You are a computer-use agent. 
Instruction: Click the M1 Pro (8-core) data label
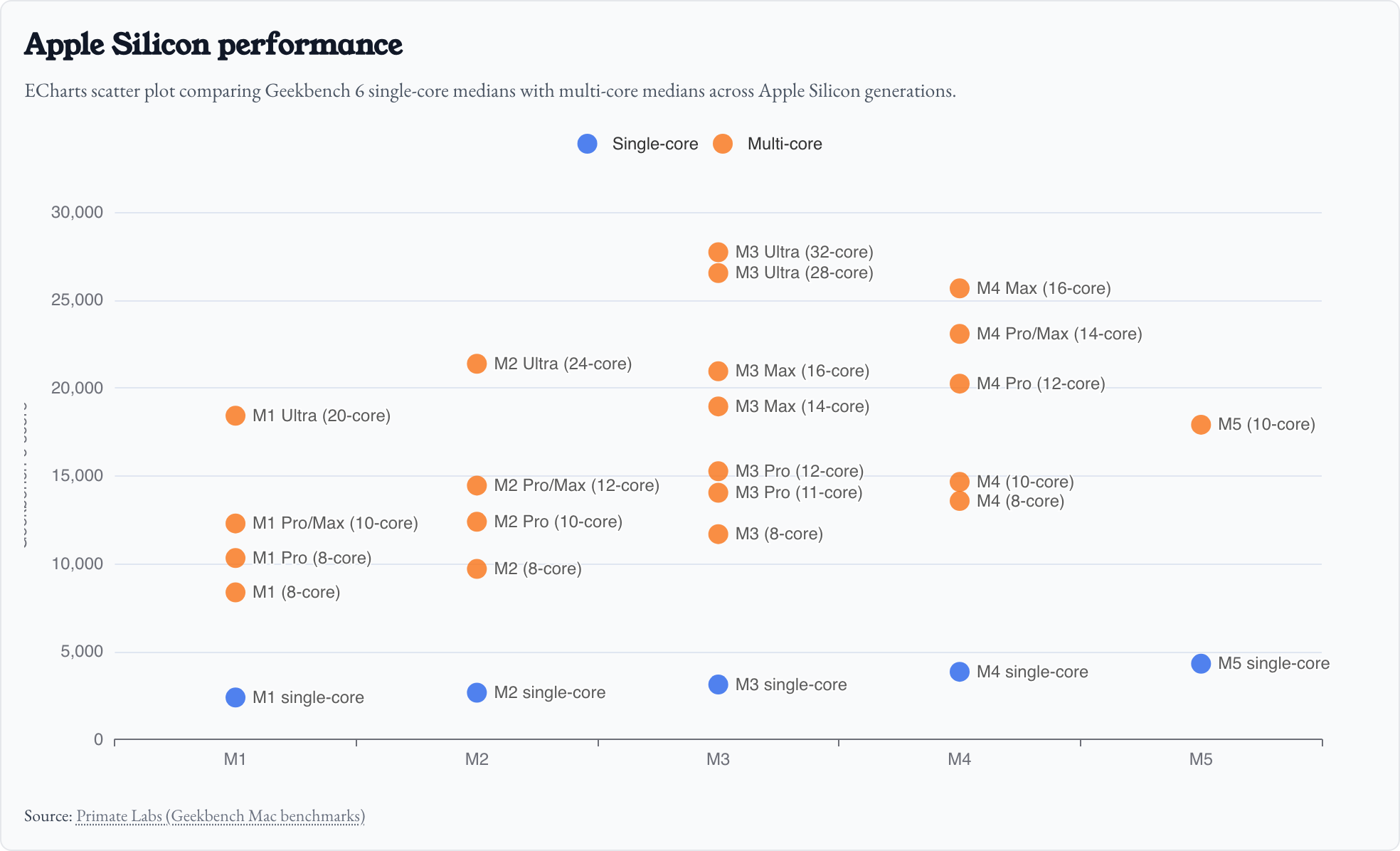coord(312,558)
